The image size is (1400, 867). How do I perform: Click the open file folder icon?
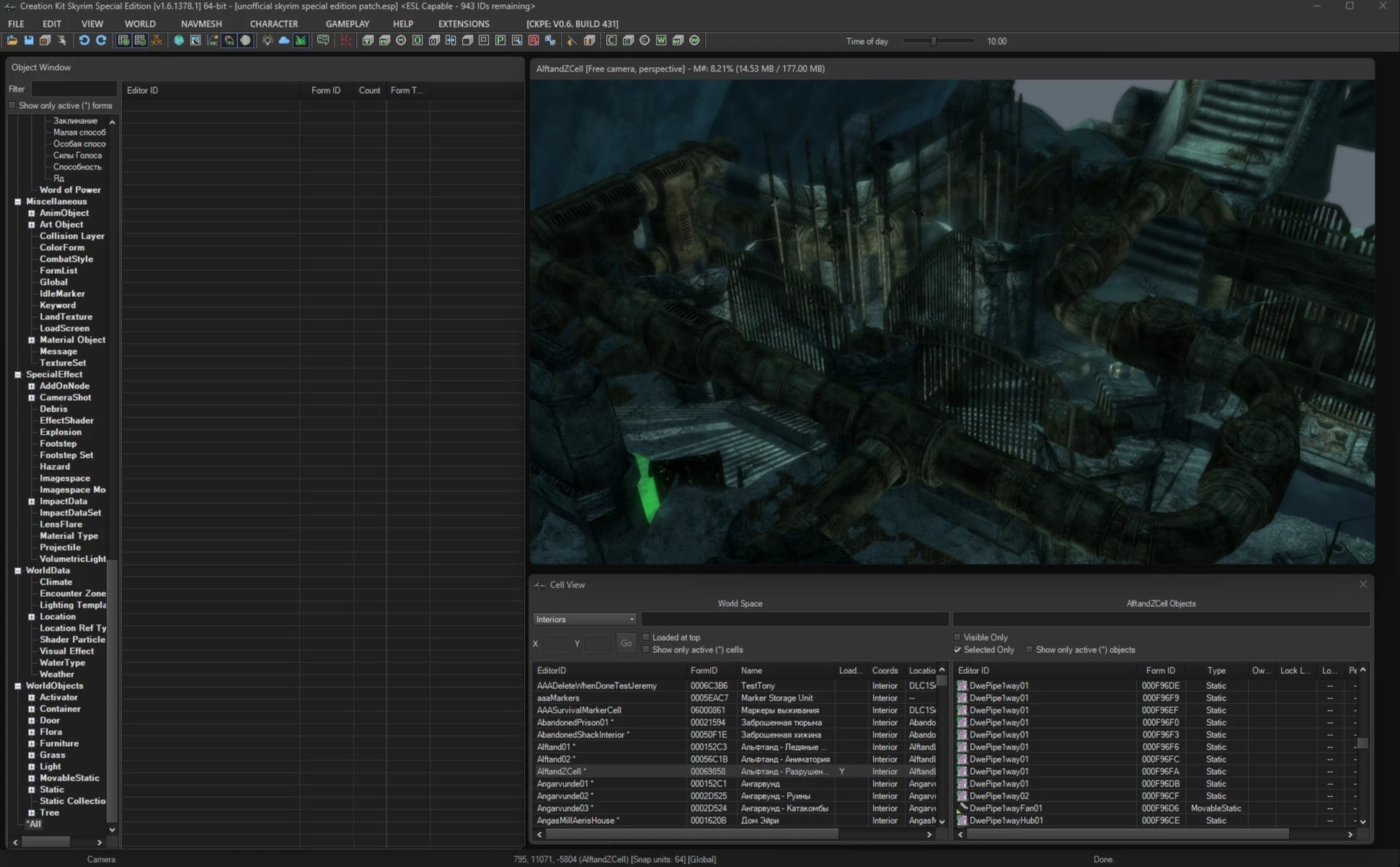click(12, 41)
